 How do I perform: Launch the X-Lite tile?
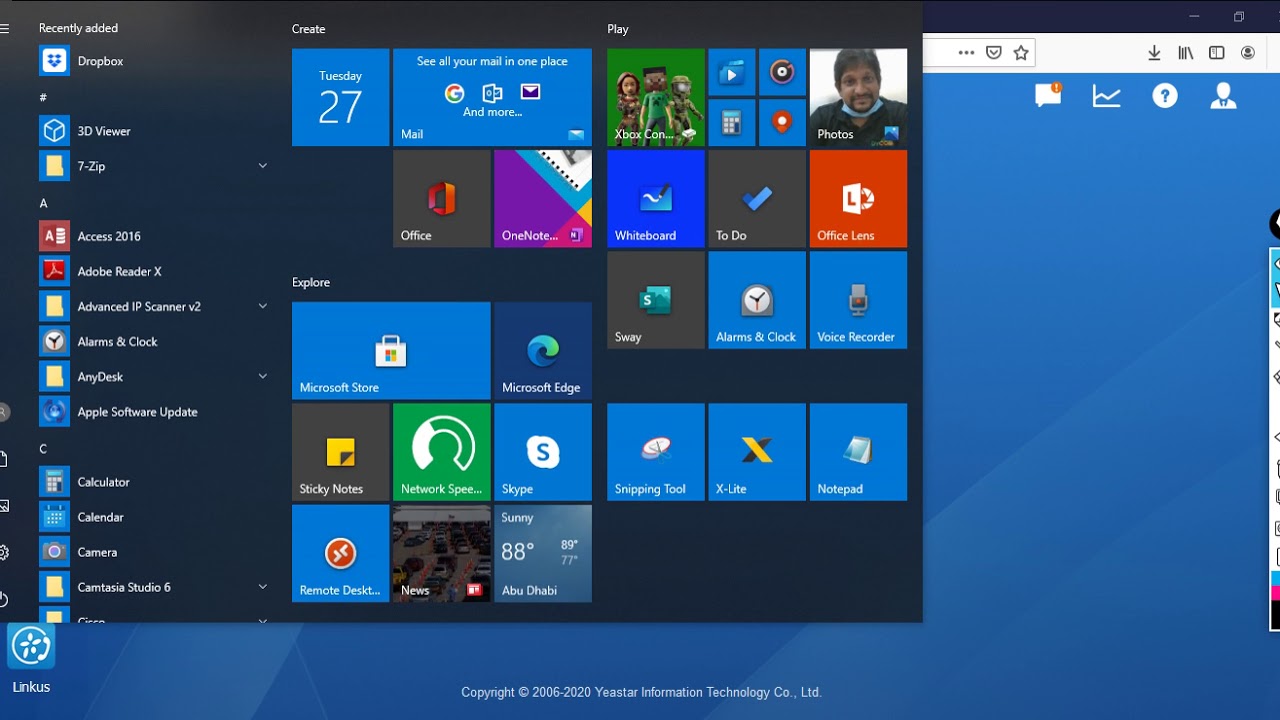tap(756, 451)
